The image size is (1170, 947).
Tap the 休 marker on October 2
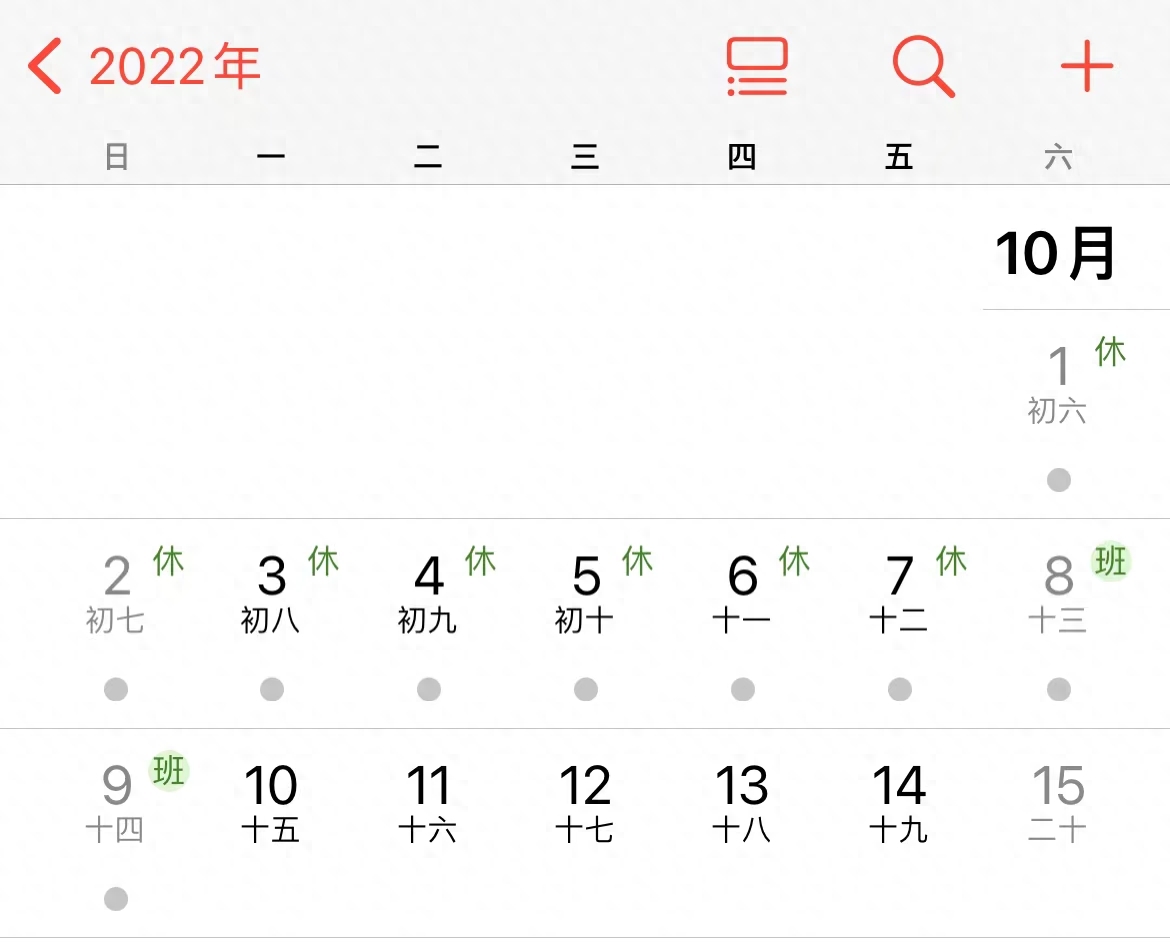[x=168, y=561]
